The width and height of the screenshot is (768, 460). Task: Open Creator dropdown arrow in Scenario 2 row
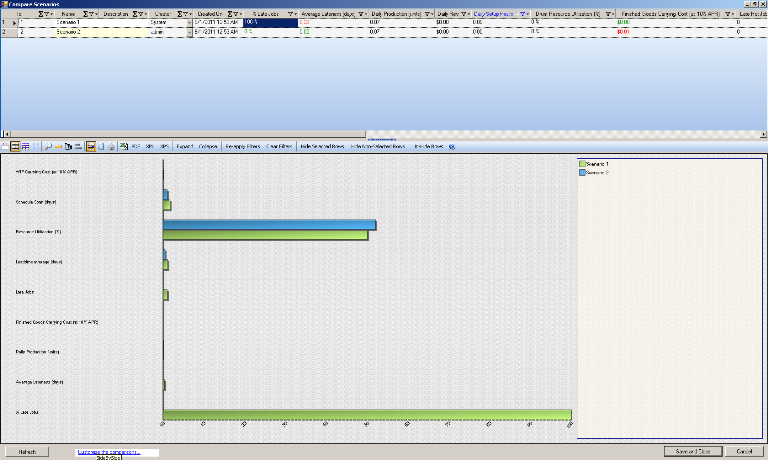click(190, 32)
